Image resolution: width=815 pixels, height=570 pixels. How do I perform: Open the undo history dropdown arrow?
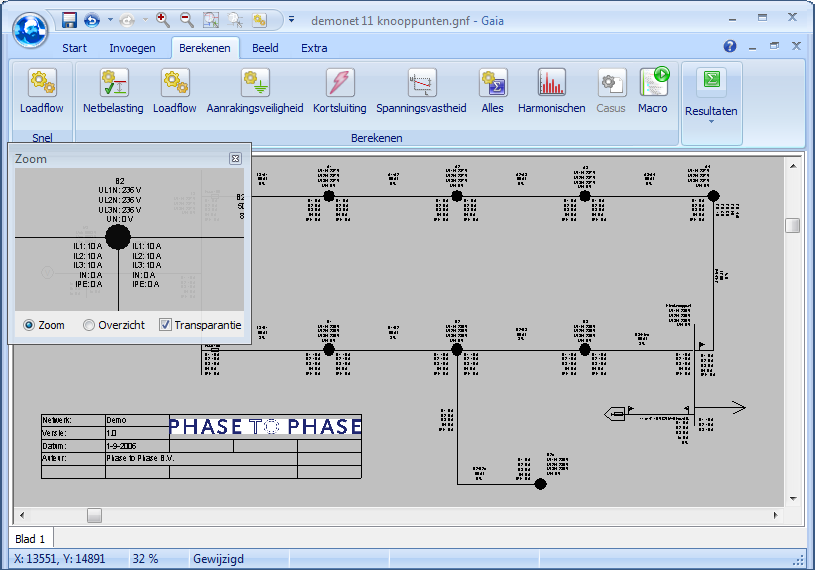pos(108,19)
